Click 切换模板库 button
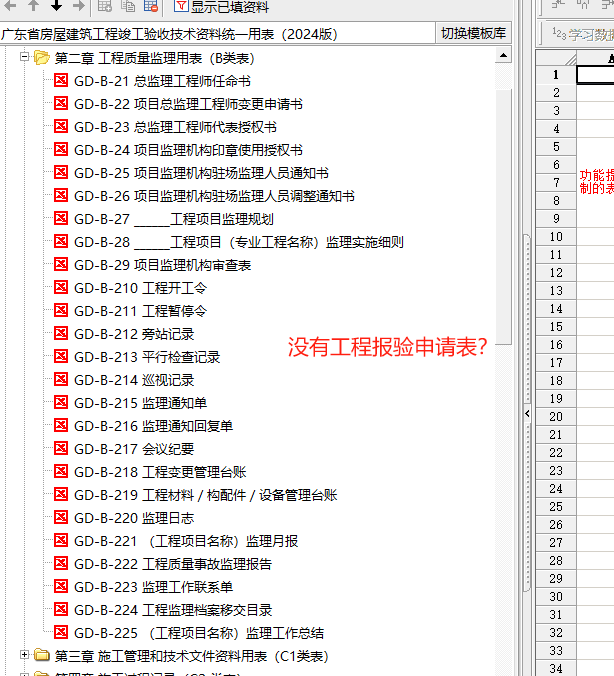The image size is (614, 676). coord(473,33)
